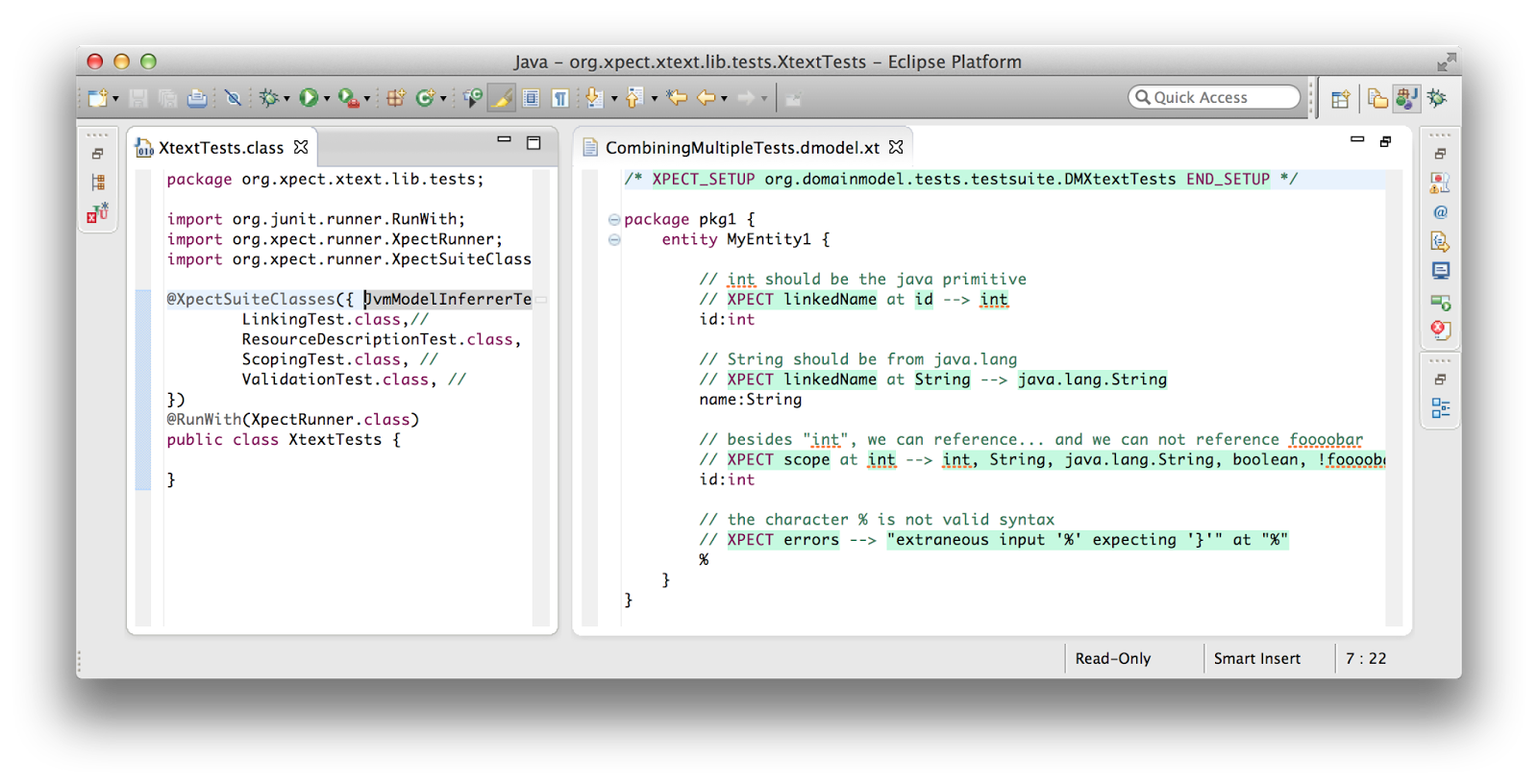Image resolution: width=1538 pixels, height=784 pixels.
Task: Open the JUnit view icon in left trim
Action: (98, 212)
